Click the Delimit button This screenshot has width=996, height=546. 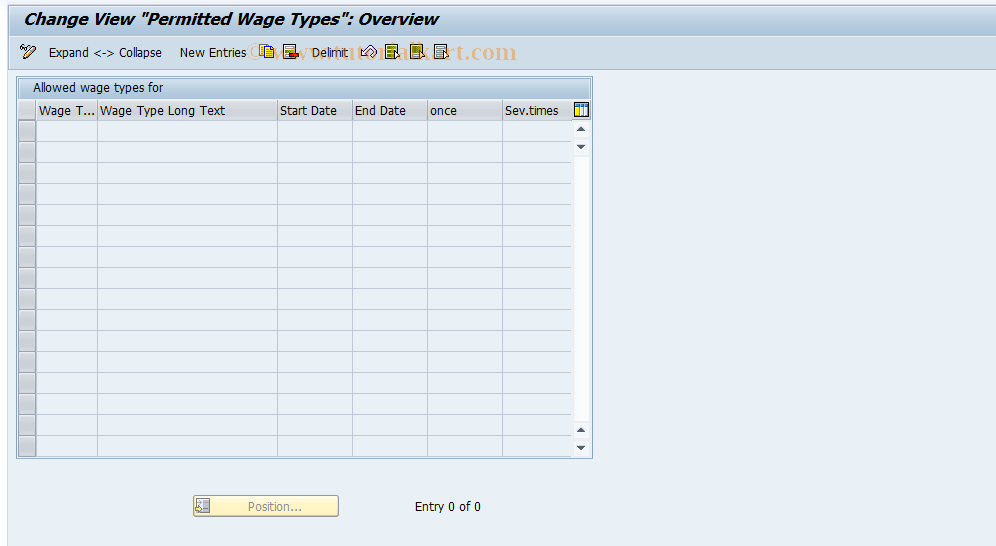point(330,53)
